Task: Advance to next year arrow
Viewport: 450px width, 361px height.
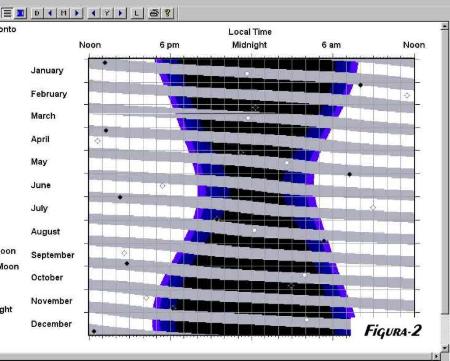Action: coord(120,13)
